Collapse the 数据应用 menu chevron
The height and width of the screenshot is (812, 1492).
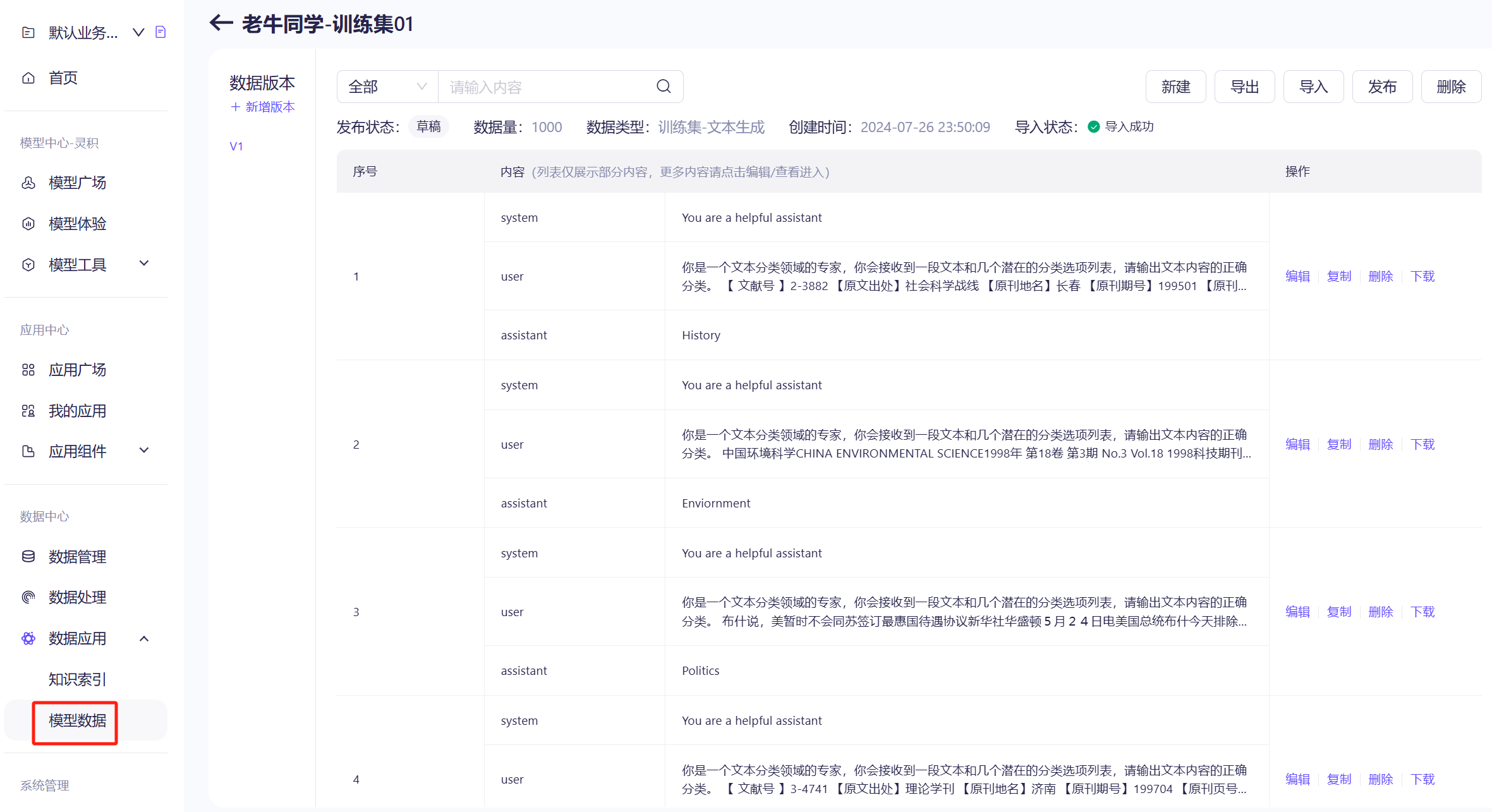coord(144,638)
